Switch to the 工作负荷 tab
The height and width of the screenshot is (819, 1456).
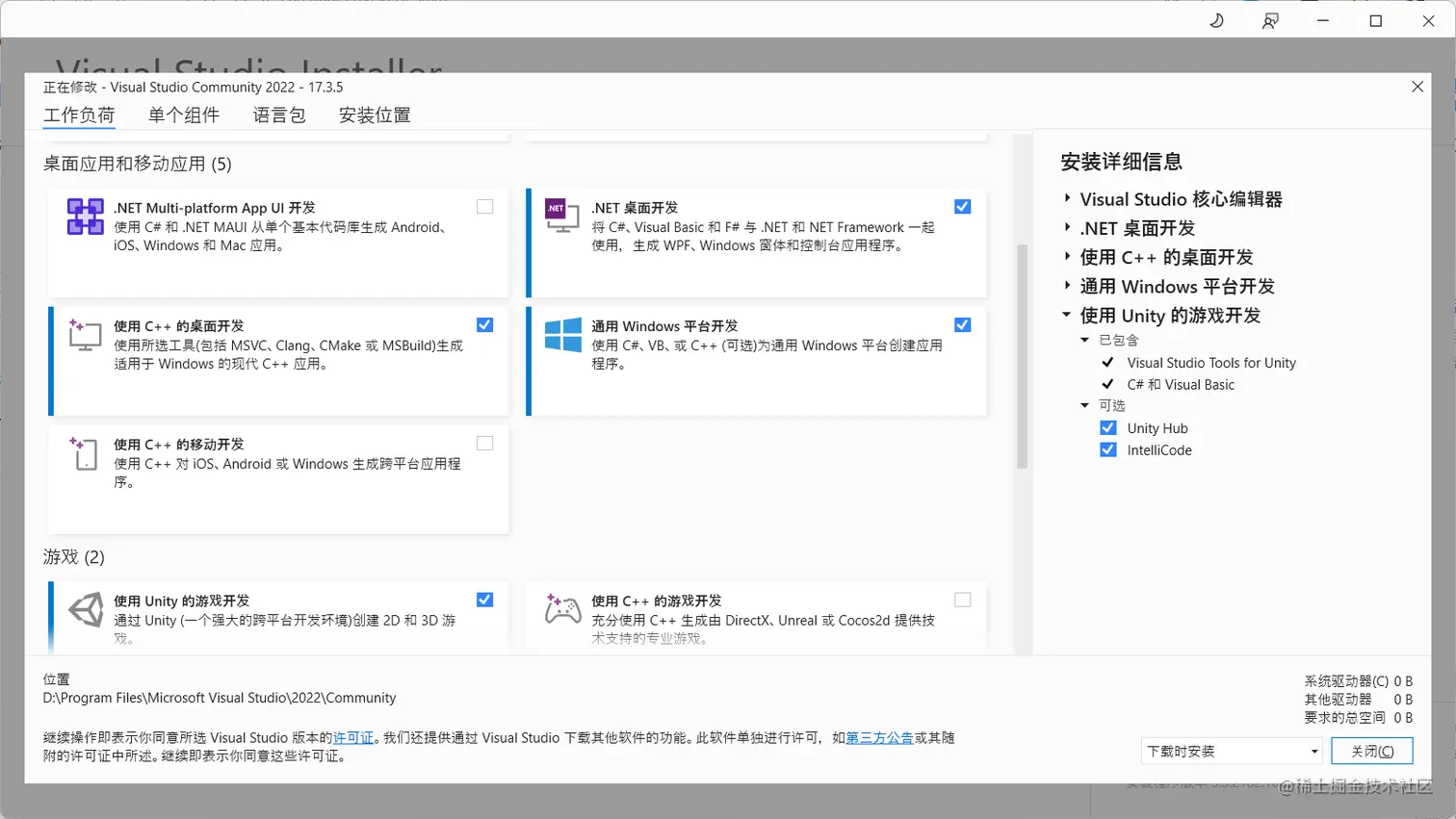pos(79,115)
